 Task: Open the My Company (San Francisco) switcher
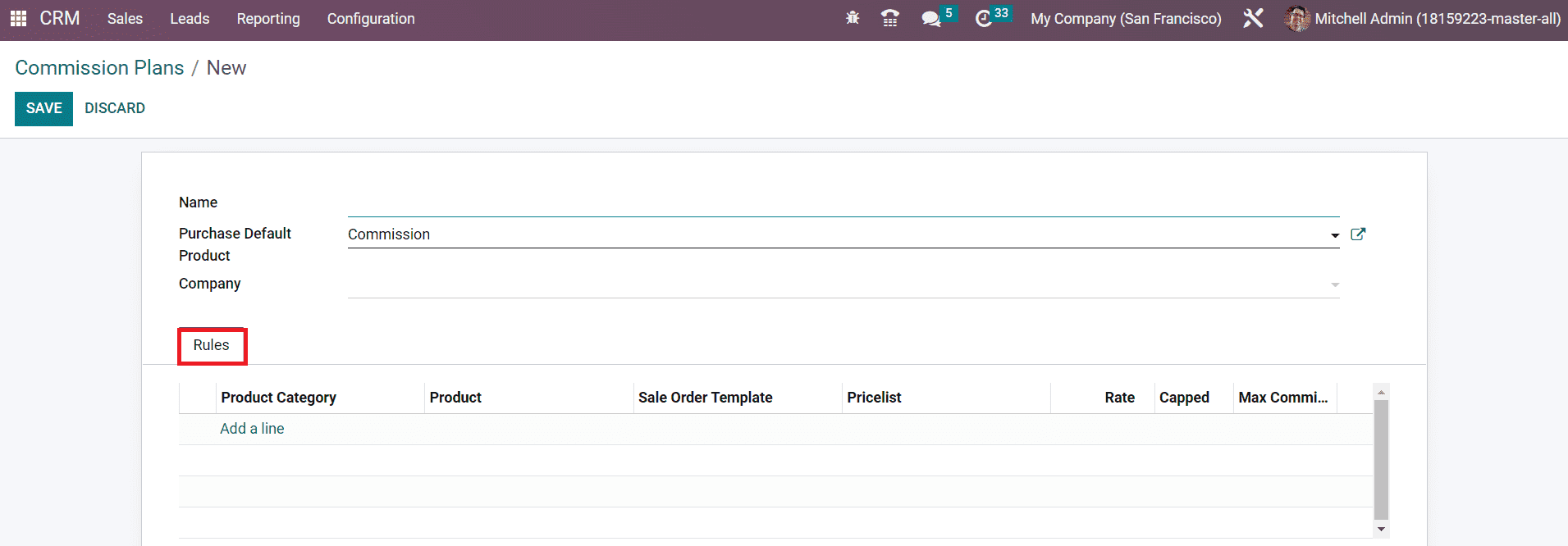click(x=1126, y=19)
